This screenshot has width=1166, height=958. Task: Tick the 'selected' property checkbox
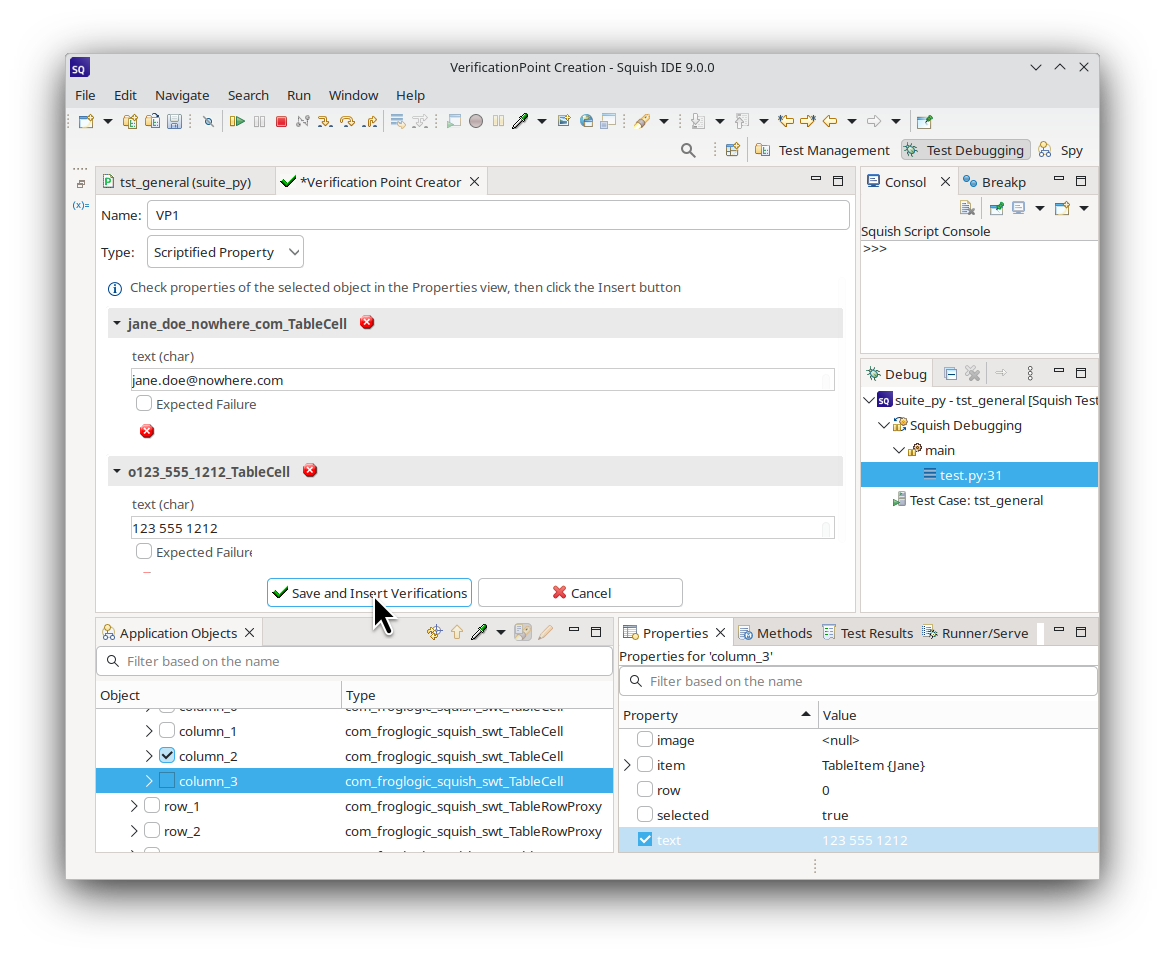pos(645,815)
